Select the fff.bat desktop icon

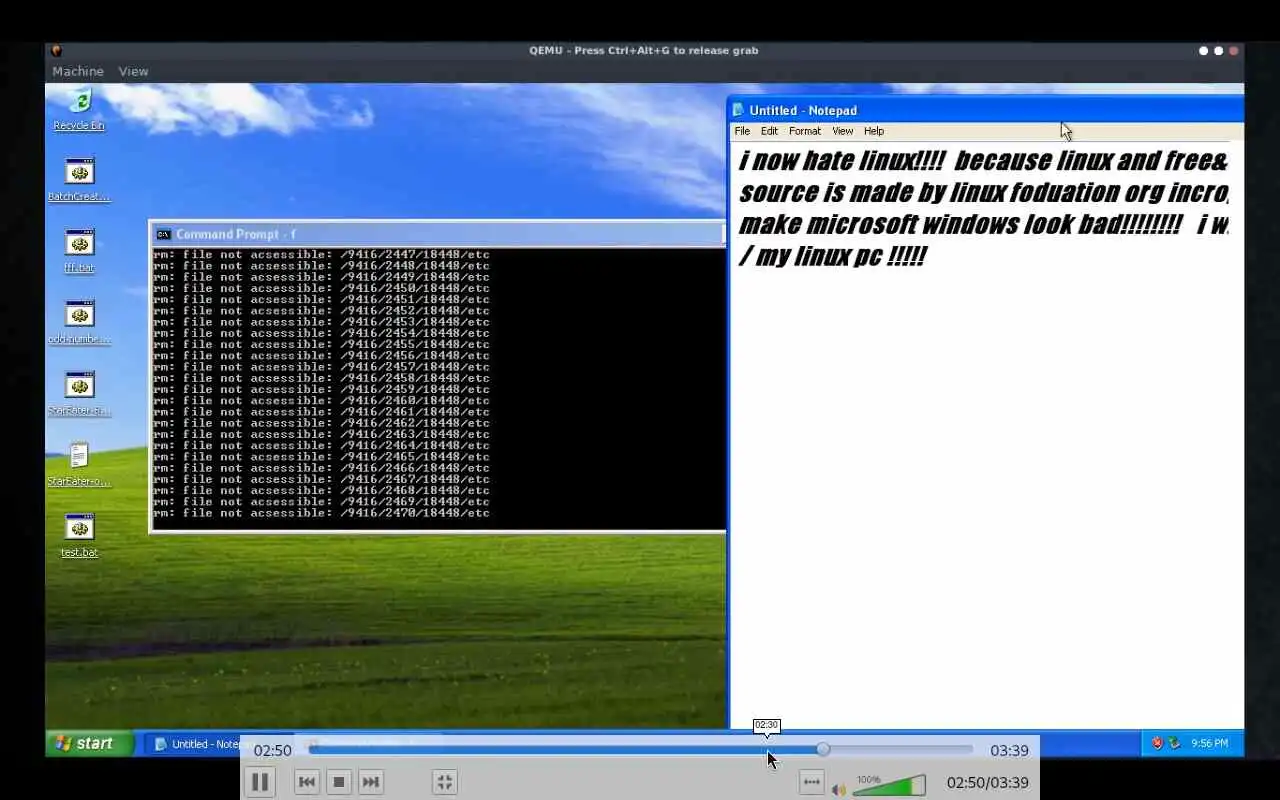click(79, 251)
